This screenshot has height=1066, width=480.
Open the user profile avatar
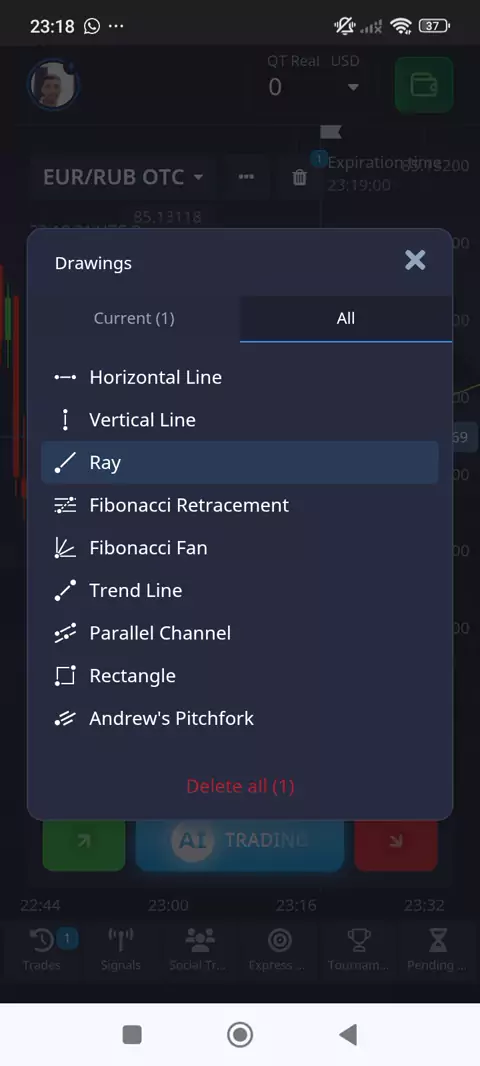tap(54, 84)
